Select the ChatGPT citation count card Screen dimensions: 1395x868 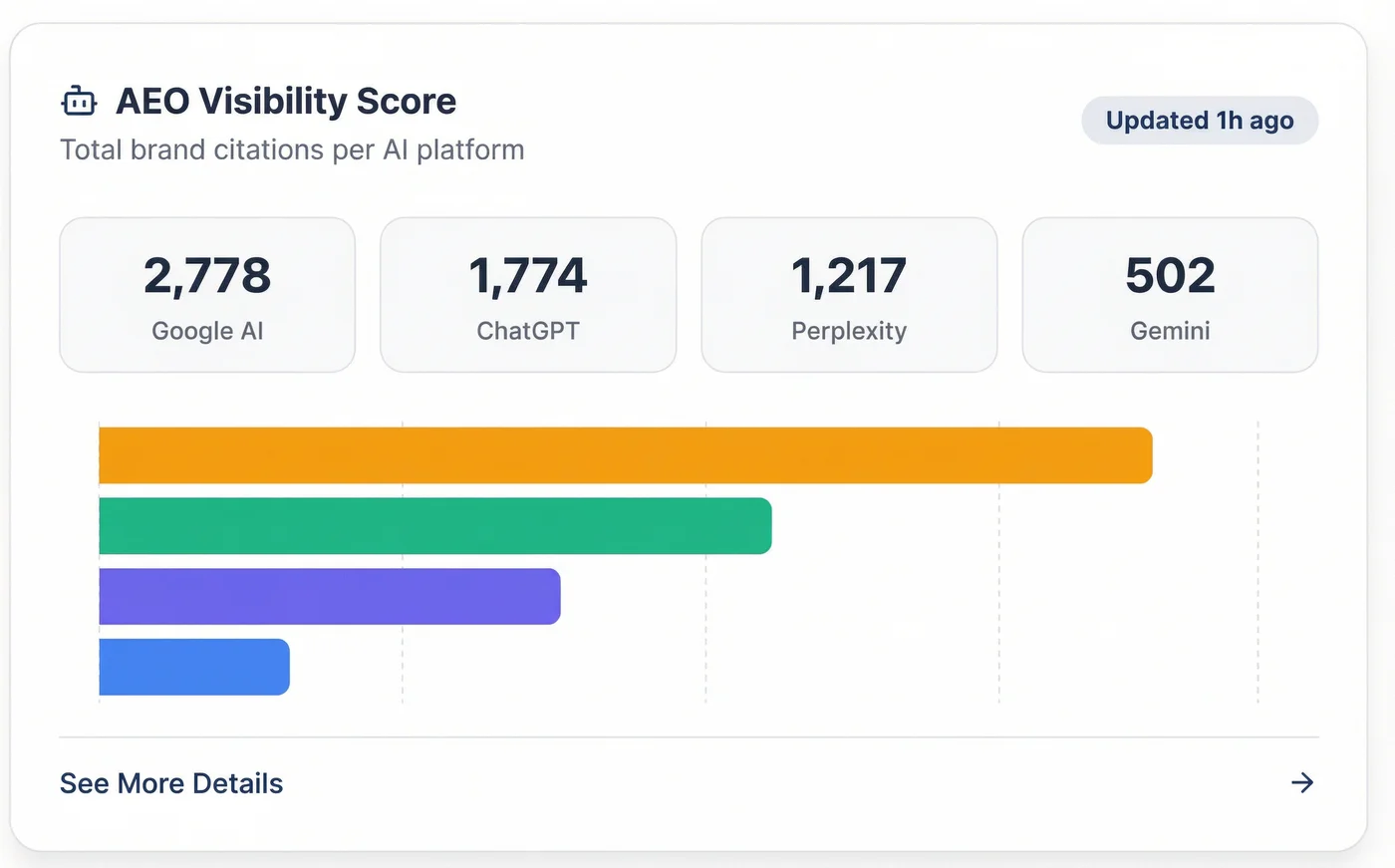528,294
